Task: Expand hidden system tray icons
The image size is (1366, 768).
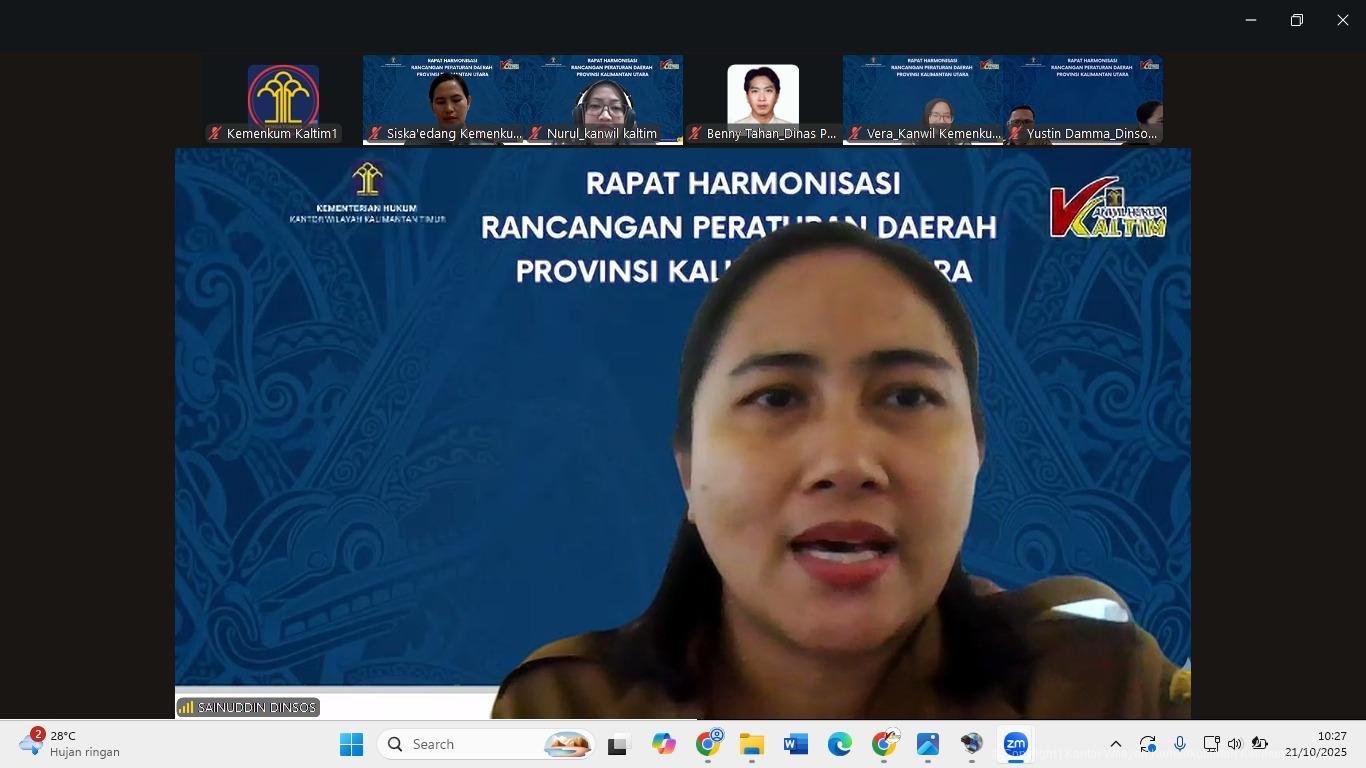Action: 1116,744
